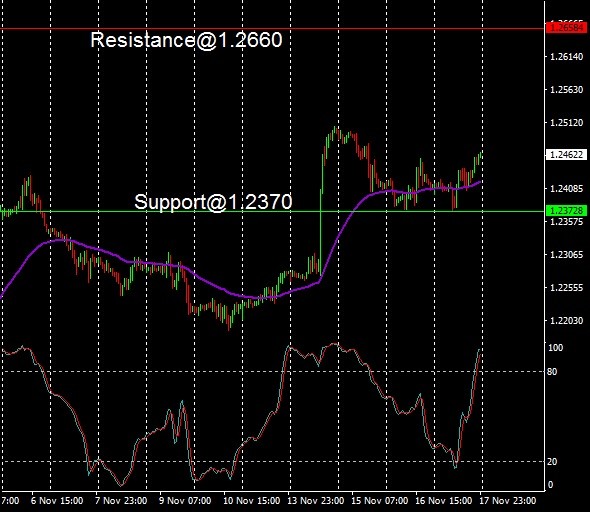
Task: Click the oscillator level 0 label
Action: tap(550, 485)
